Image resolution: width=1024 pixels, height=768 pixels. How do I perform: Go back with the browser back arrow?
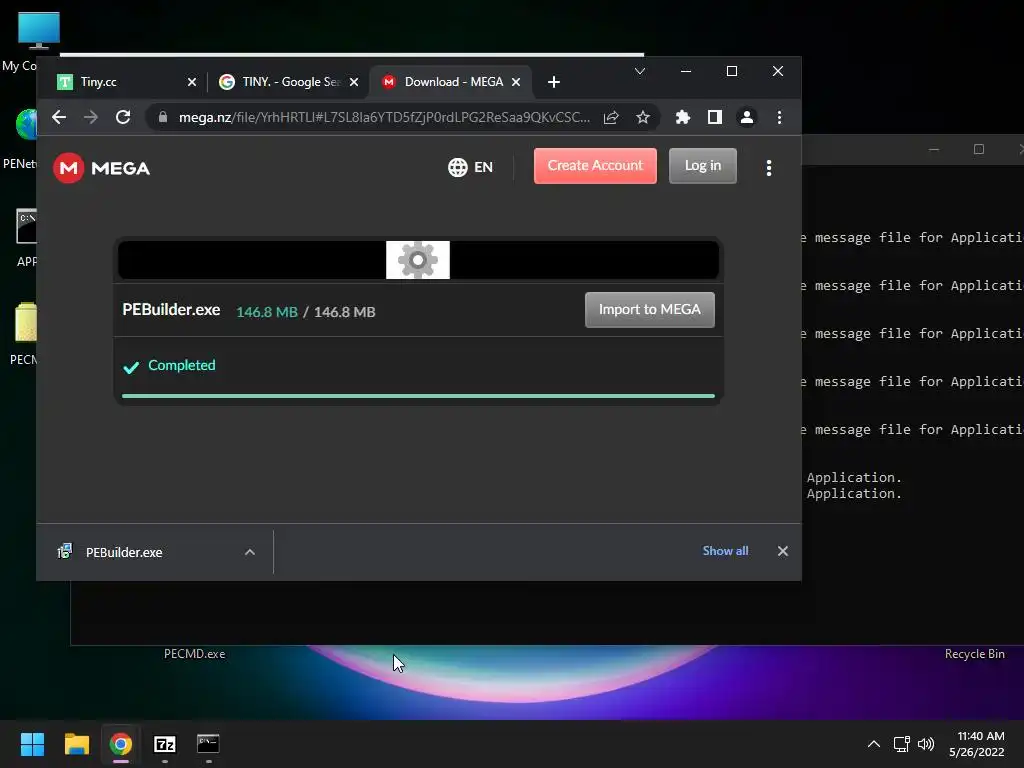tap(59, 118)
